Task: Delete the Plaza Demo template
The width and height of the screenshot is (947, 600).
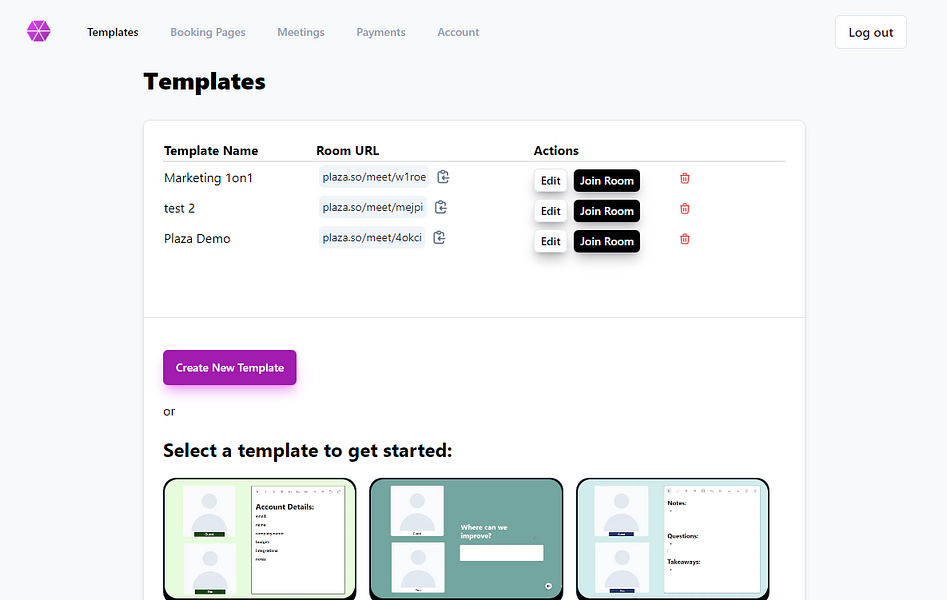Action: [684, 239]
